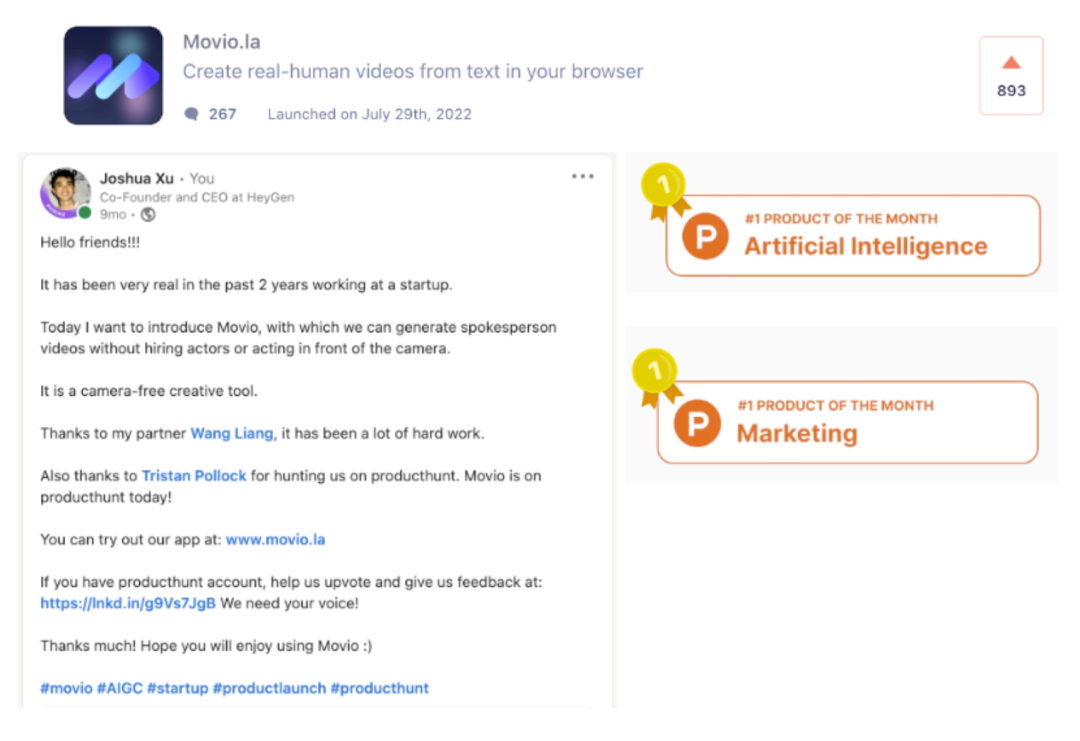Select the #startup hashtag

178,688
